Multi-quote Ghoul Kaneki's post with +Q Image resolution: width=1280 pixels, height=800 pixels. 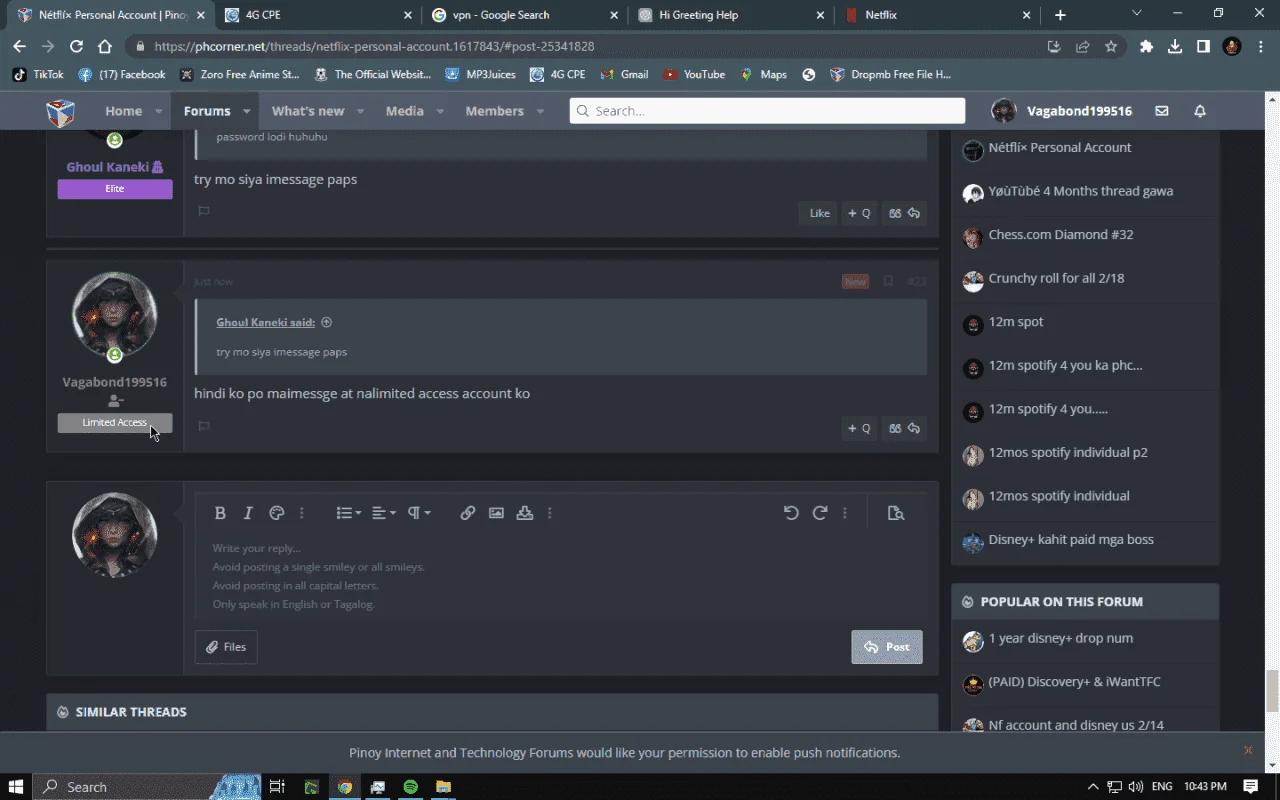click(x=859, y=213)
